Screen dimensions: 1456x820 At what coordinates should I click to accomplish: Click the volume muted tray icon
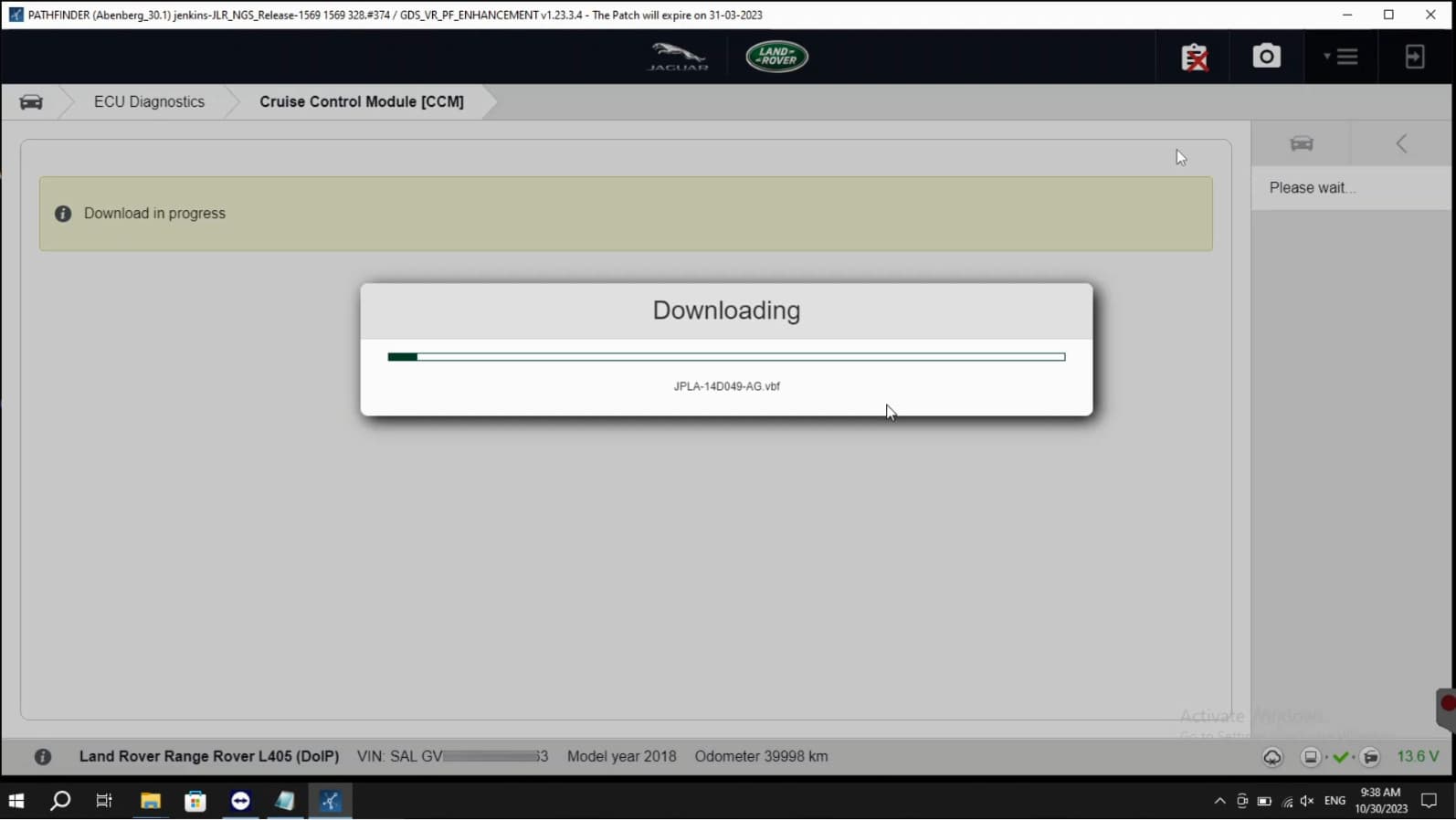1307,801
